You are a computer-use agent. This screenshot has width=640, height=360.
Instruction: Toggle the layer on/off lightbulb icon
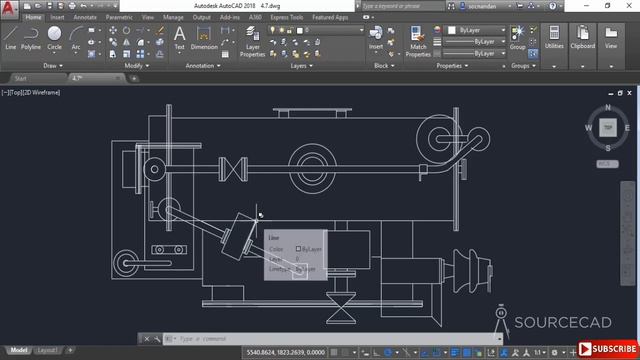click(272, 30)
